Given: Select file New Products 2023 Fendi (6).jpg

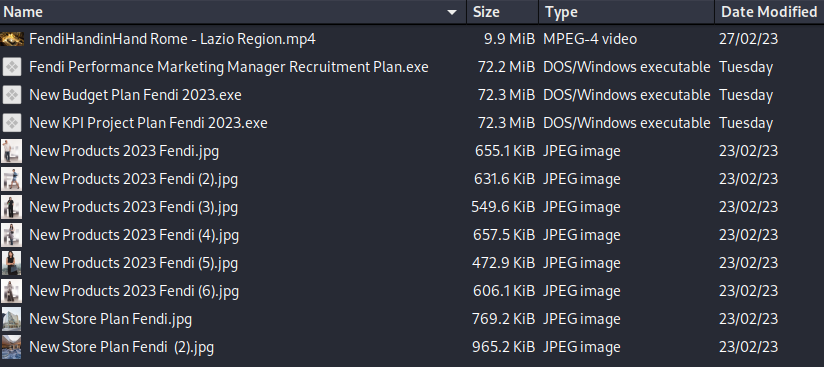Looking at the screenshot, I should tap(134, 291).
